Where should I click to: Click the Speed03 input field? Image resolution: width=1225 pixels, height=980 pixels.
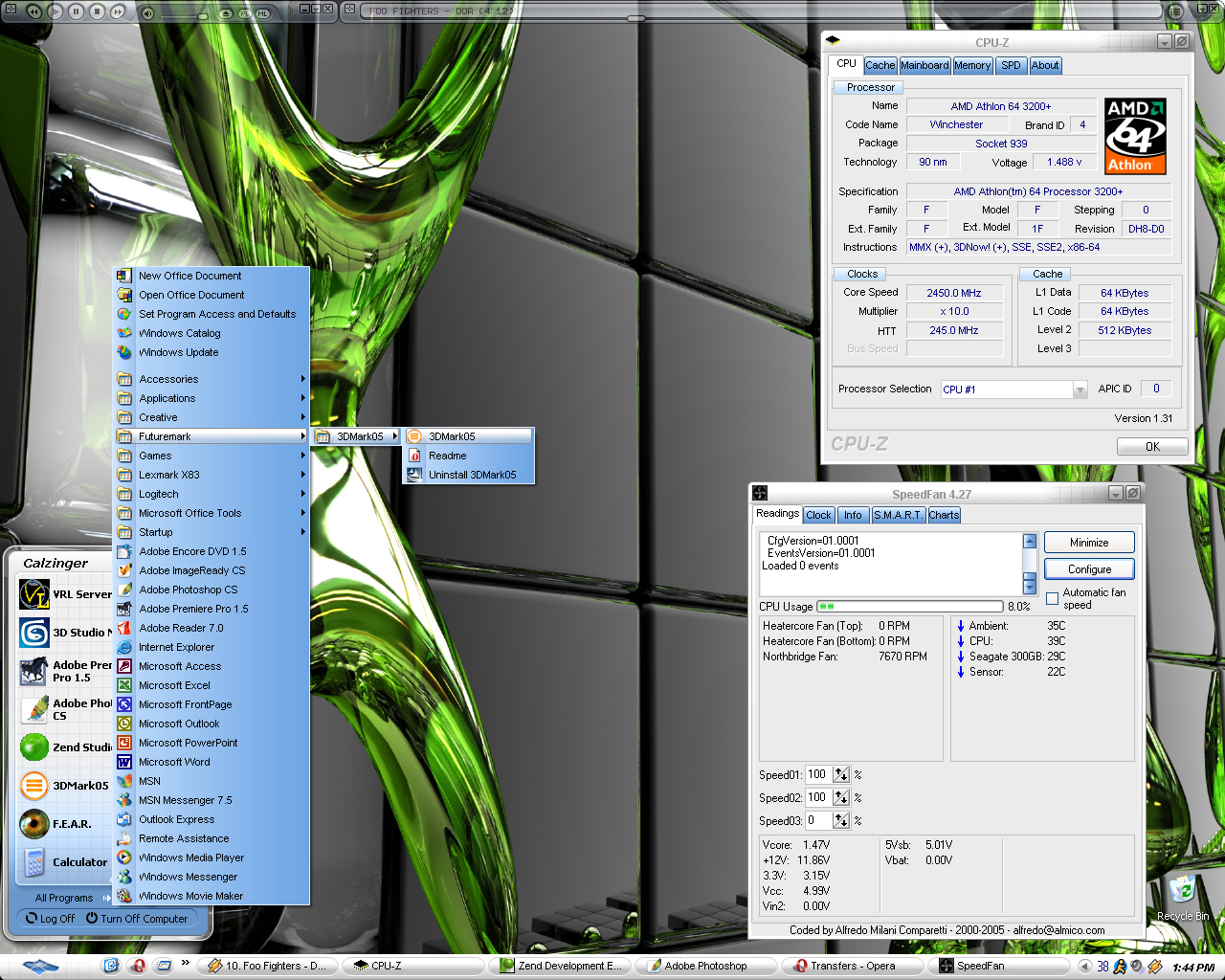[819, 820]
